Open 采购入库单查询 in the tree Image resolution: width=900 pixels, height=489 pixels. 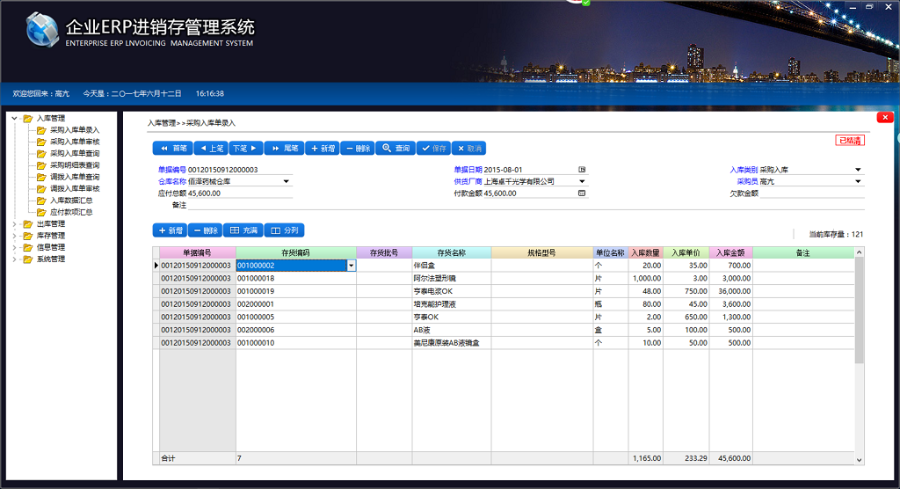(x=75, y=153)
